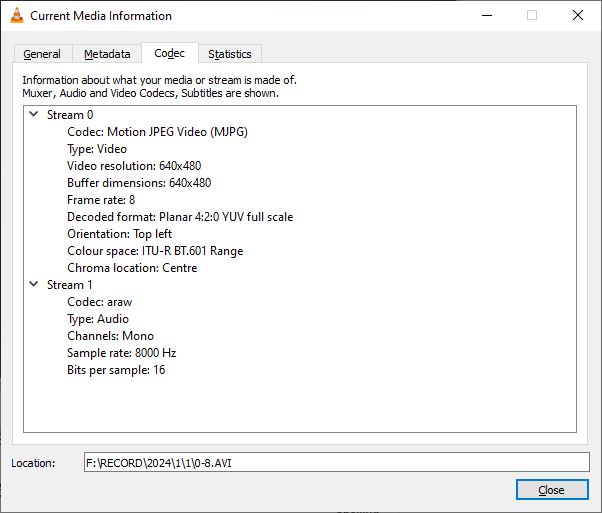
Task: Minimize the Current Media Information window
Action: click(486, 15)
